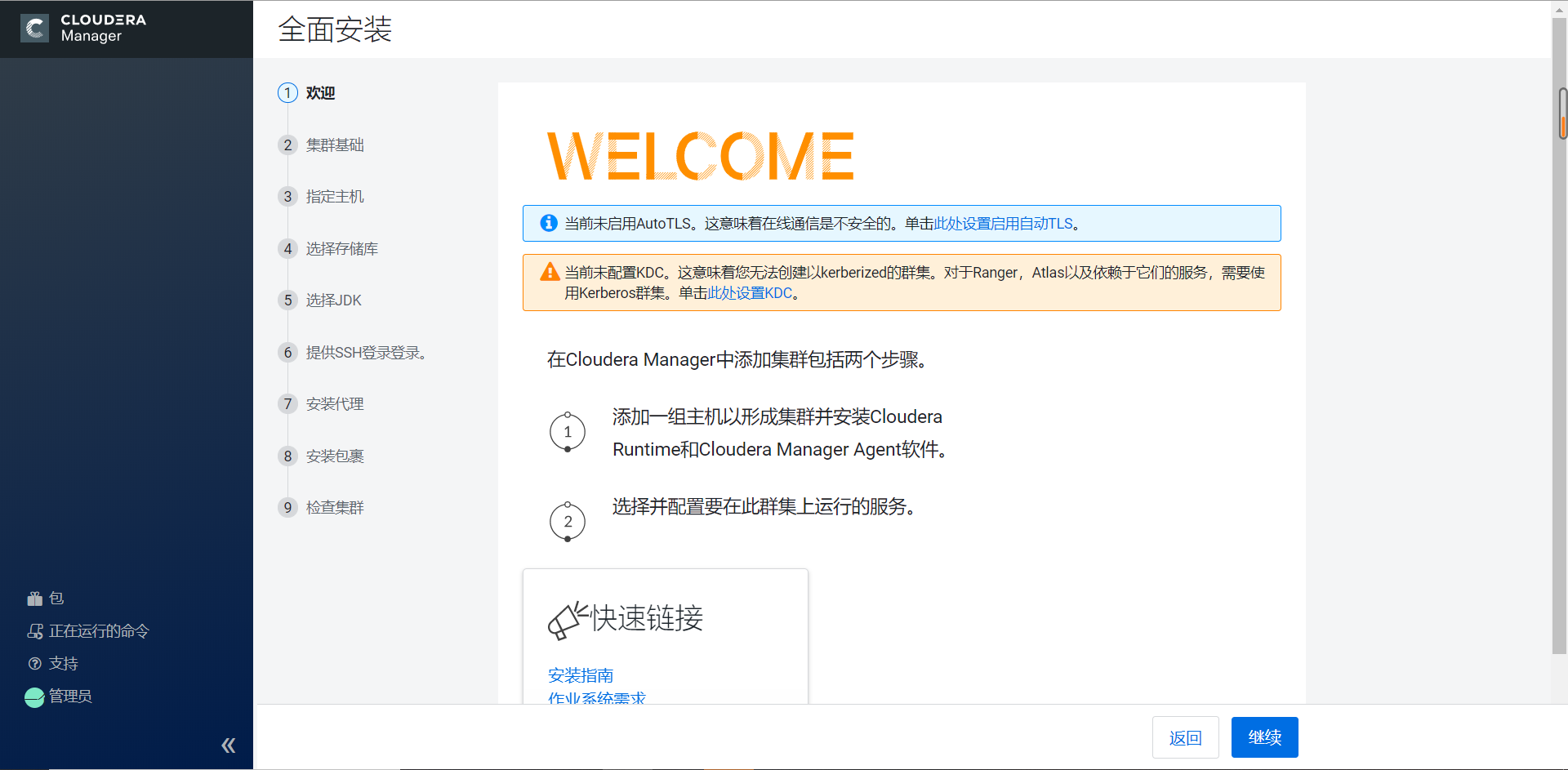
Task: Select step 7 安装代理
Action: [321, 404]
